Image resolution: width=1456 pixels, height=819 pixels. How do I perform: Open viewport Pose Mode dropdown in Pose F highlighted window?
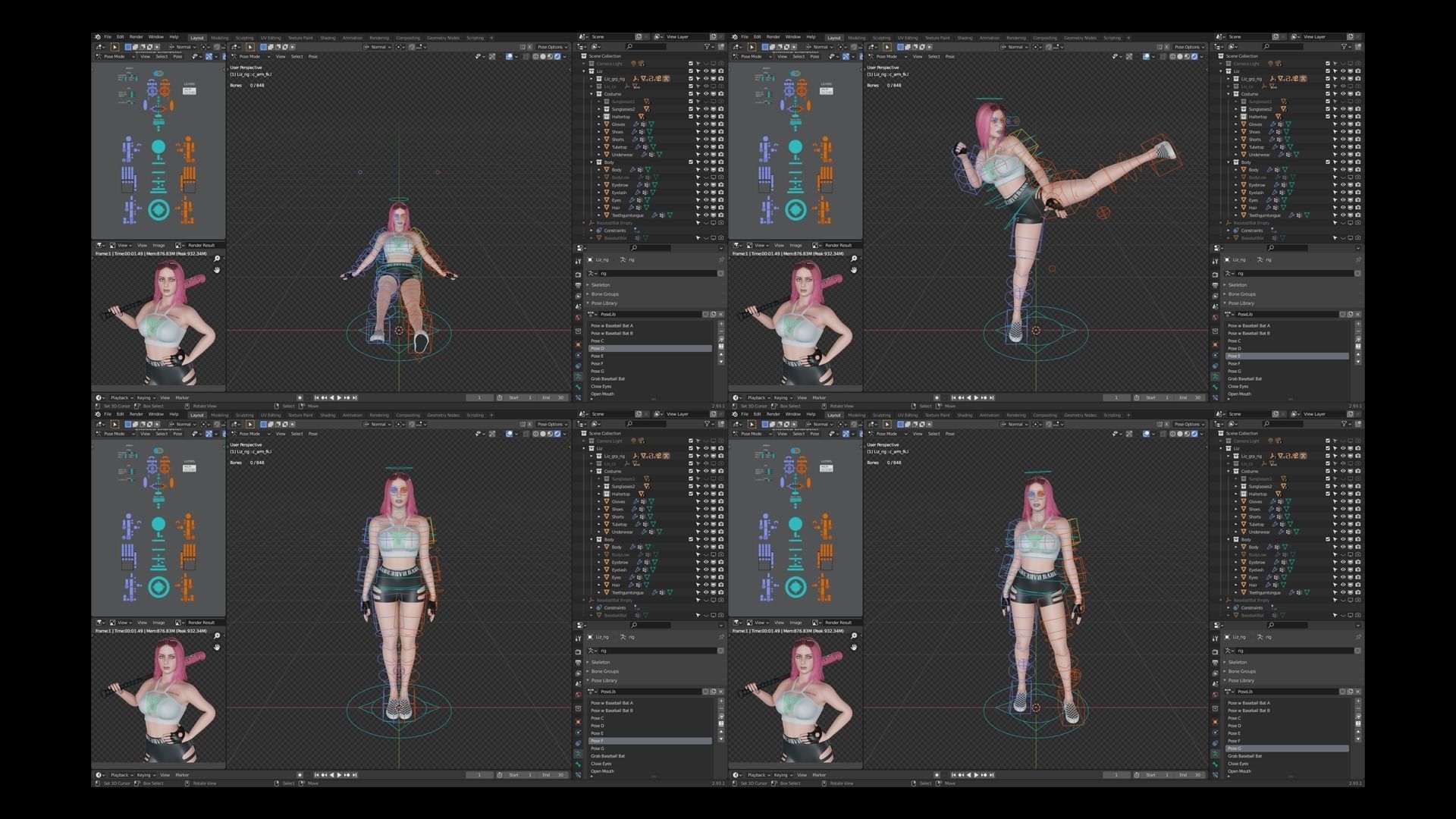(x=249, y=434)
